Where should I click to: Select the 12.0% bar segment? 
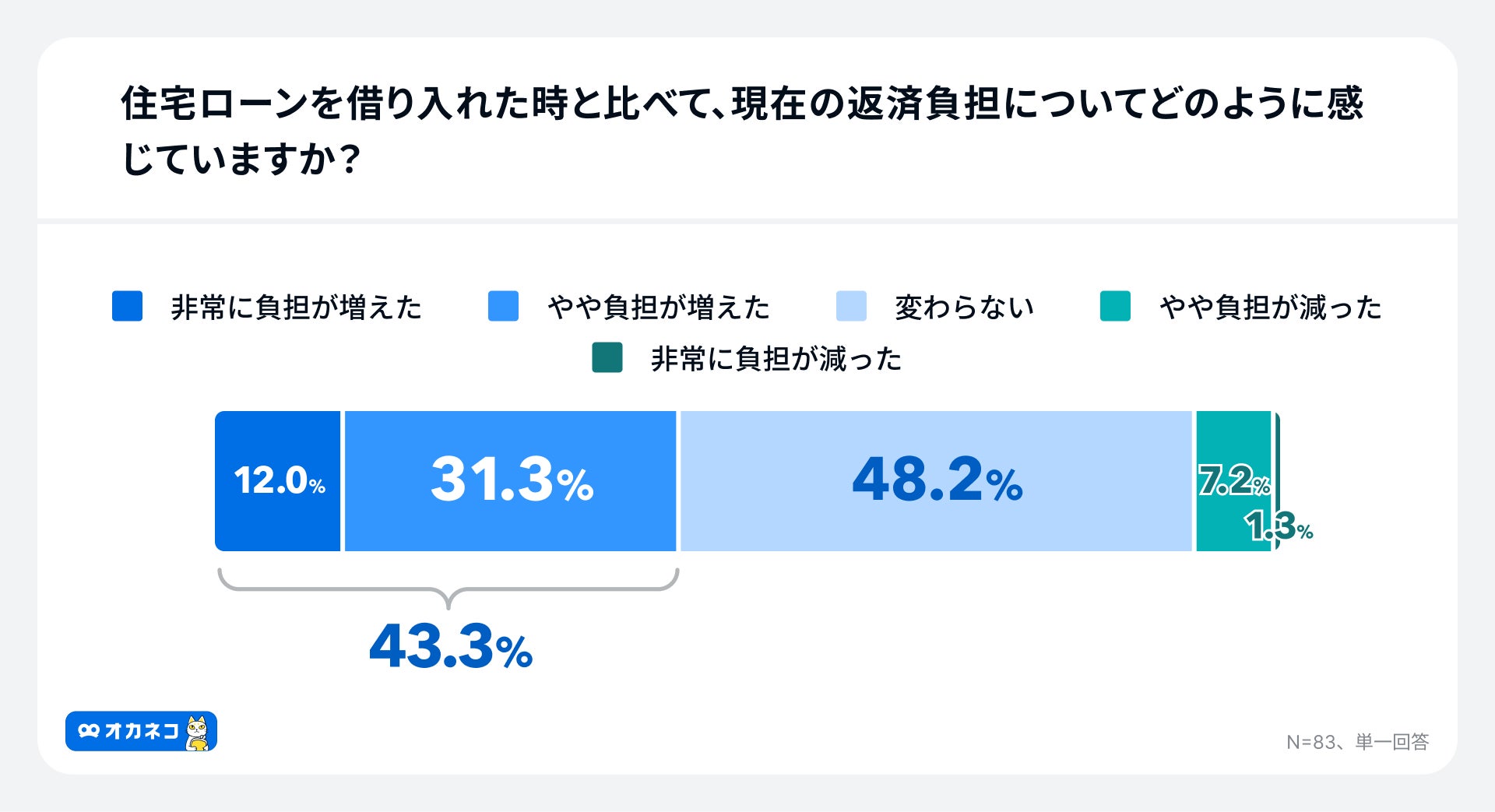click(278, 481)
